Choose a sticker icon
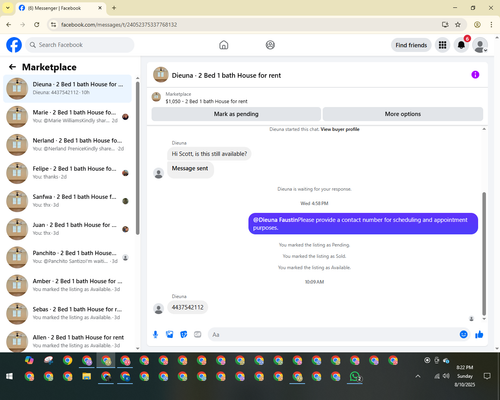Viewport: 500px width, 400px height. (x=184, y=334)
